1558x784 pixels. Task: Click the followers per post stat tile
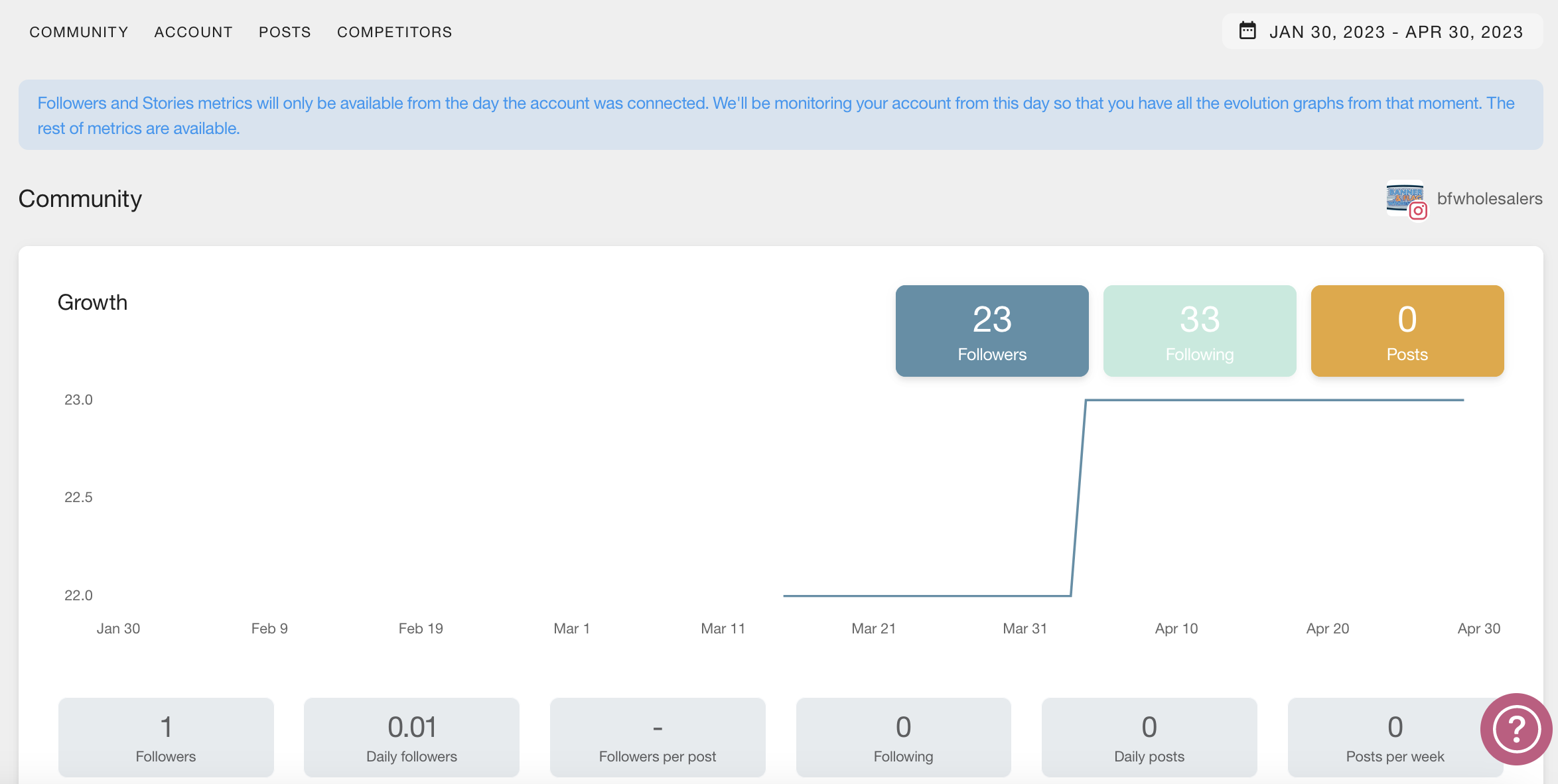657,738
